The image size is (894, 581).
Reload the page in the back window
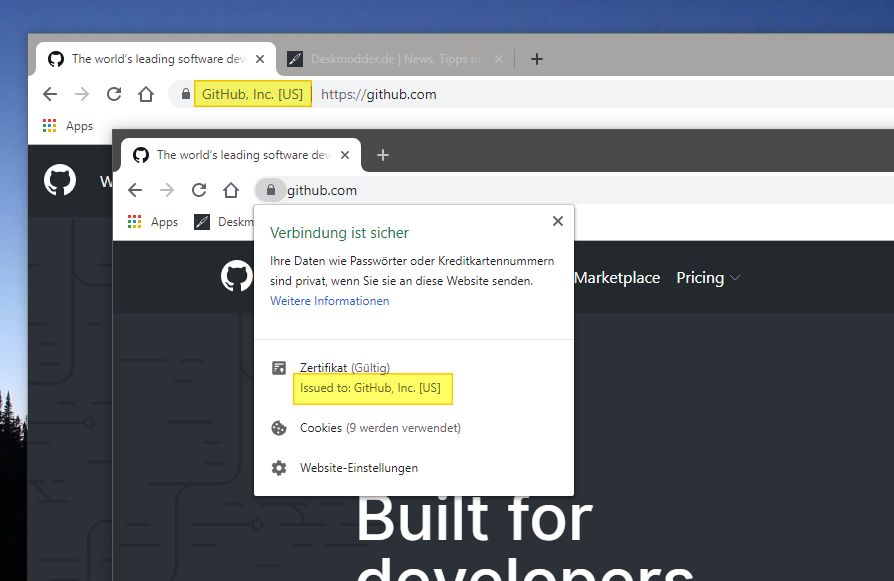point(114,94)
